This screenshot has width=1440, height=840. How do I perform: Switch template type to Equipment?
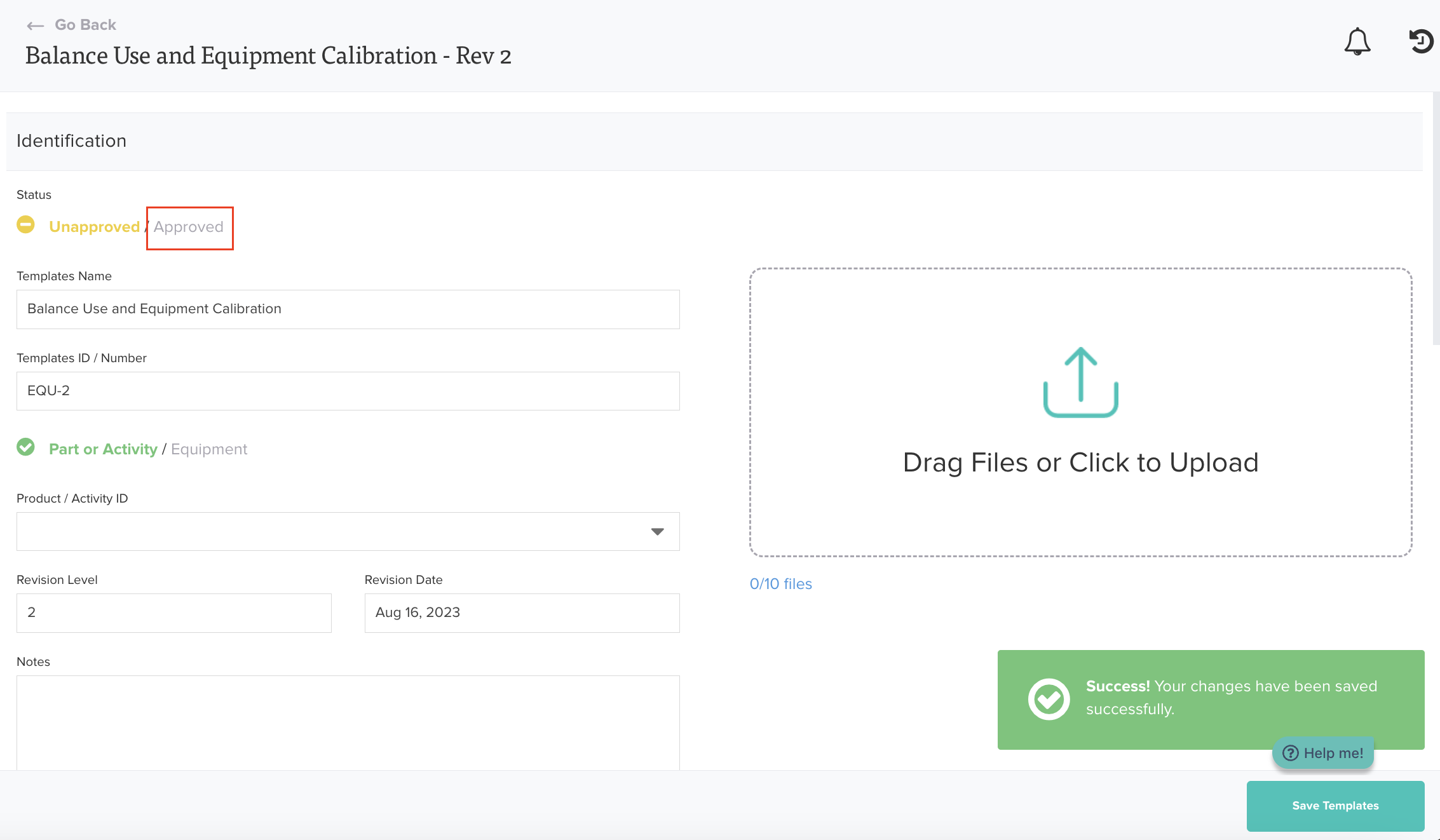point(209,449)
